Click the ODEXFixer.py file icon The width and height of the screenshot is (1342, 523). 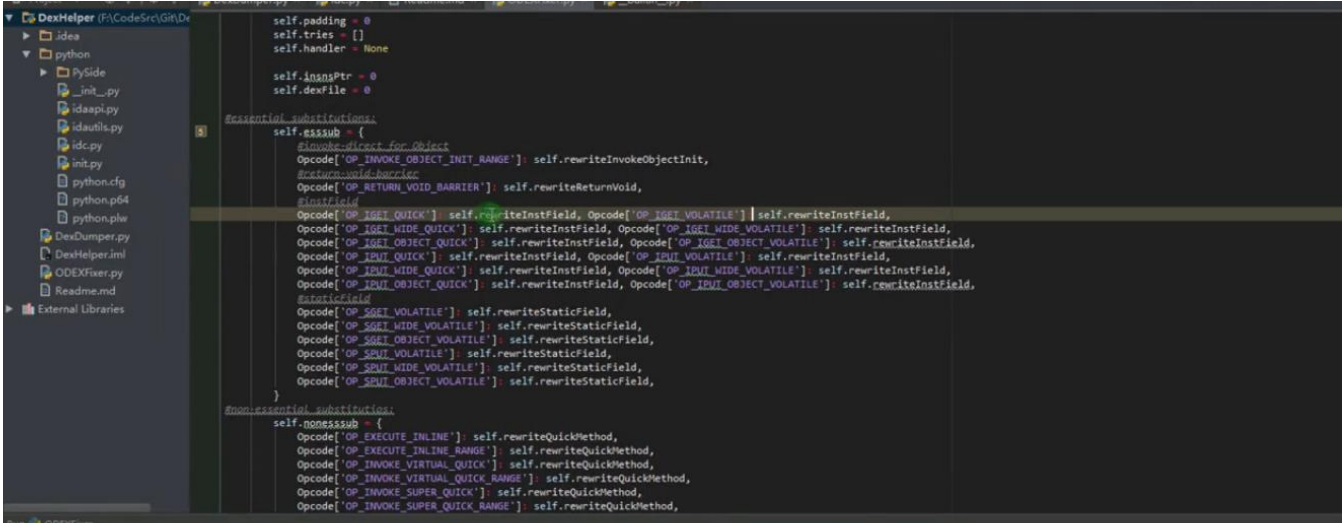coord(45,272)
